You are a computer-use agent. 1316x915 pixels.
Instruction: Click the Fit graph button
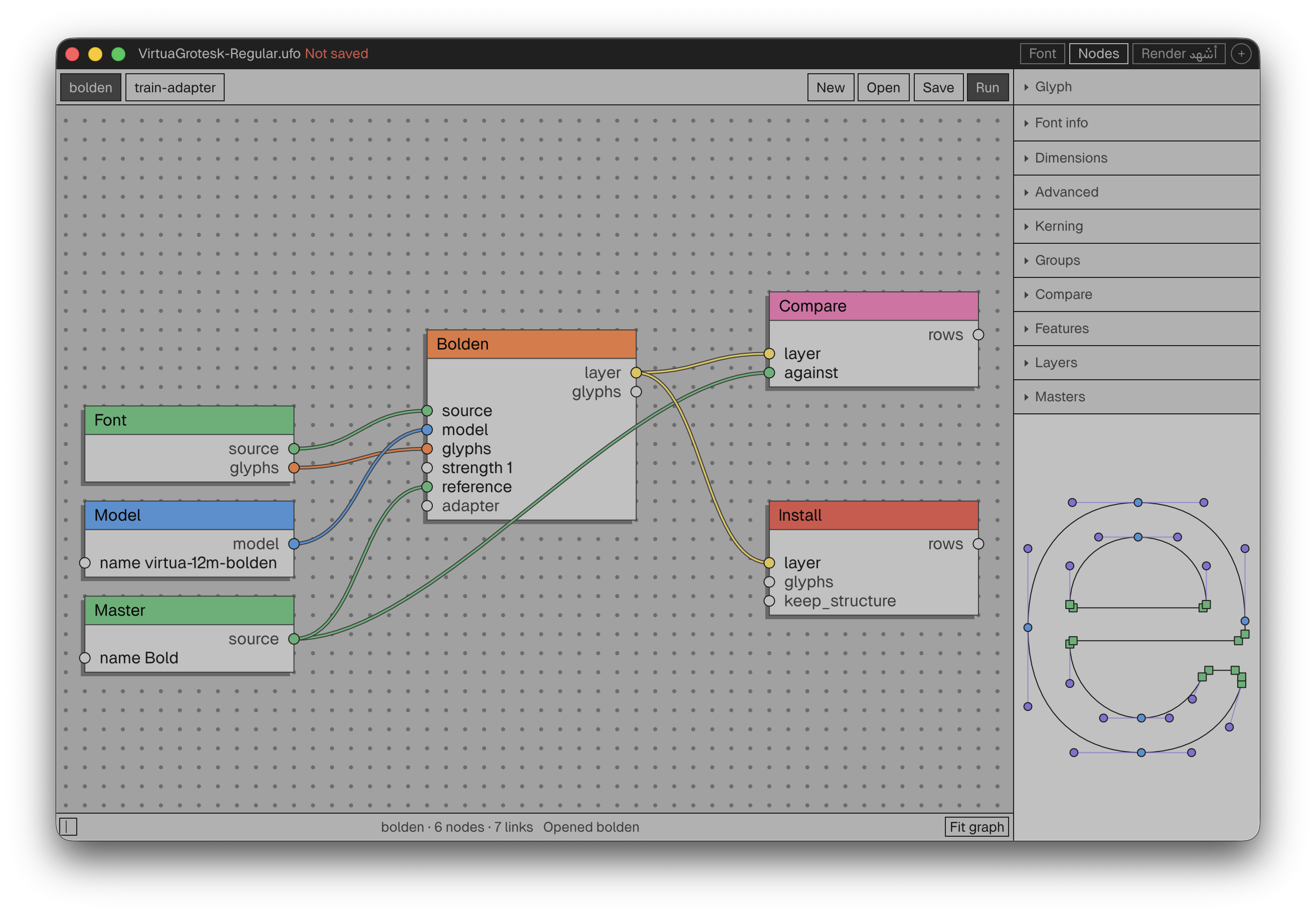pyautogui.click(x=976, y=827)
